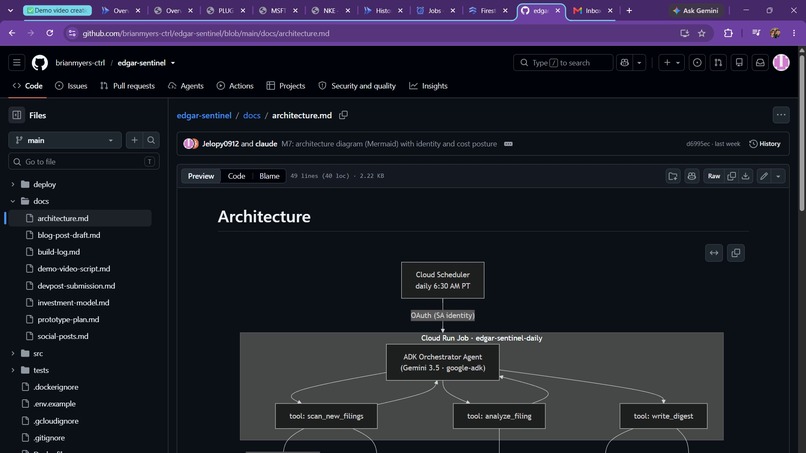The width and height of the screenshot is (806, 453).
Task: Open the Chrome tab search dropdown
Action: [x=10, y=10]
